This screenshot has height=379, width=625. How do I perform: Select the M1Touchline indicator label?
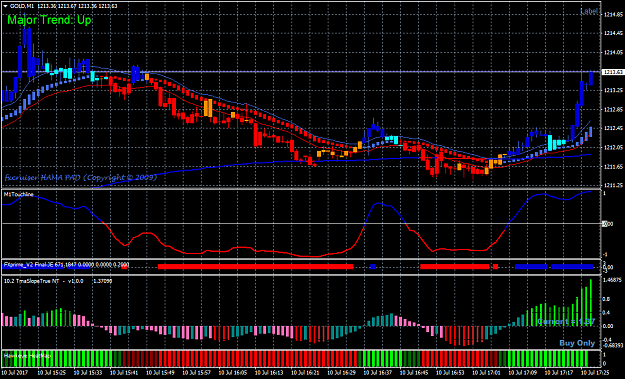click(19, 194)
